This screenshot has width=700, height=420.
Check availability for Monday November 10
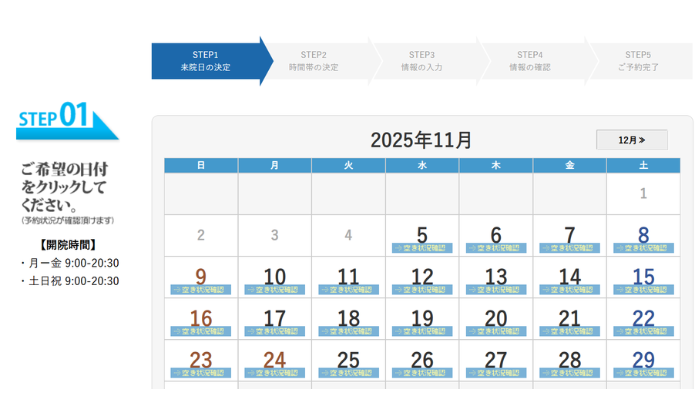pos(275,289)
